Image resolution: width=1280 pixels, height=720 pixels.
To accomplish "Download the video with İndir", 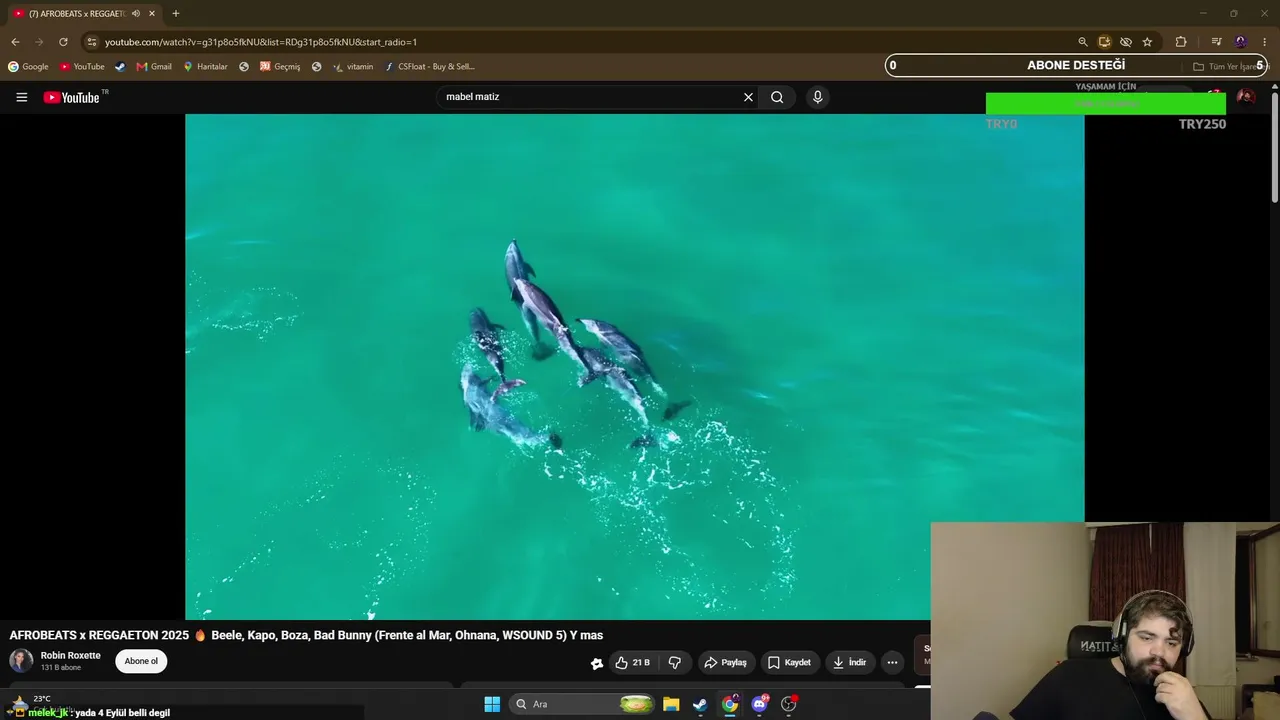I will [849, 662].
